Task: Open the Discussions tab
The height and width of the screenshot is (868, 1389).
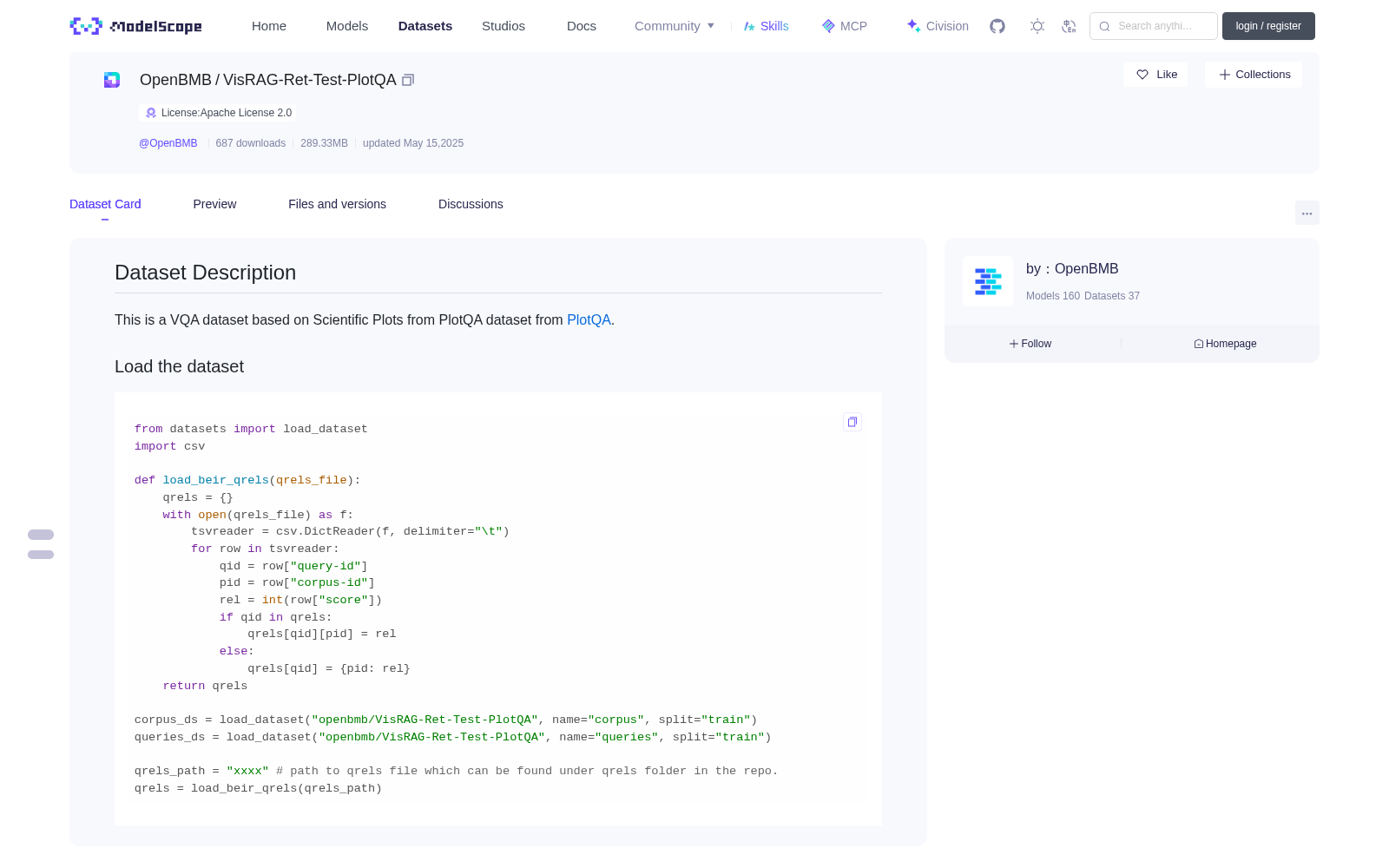Action: point(471,204)
